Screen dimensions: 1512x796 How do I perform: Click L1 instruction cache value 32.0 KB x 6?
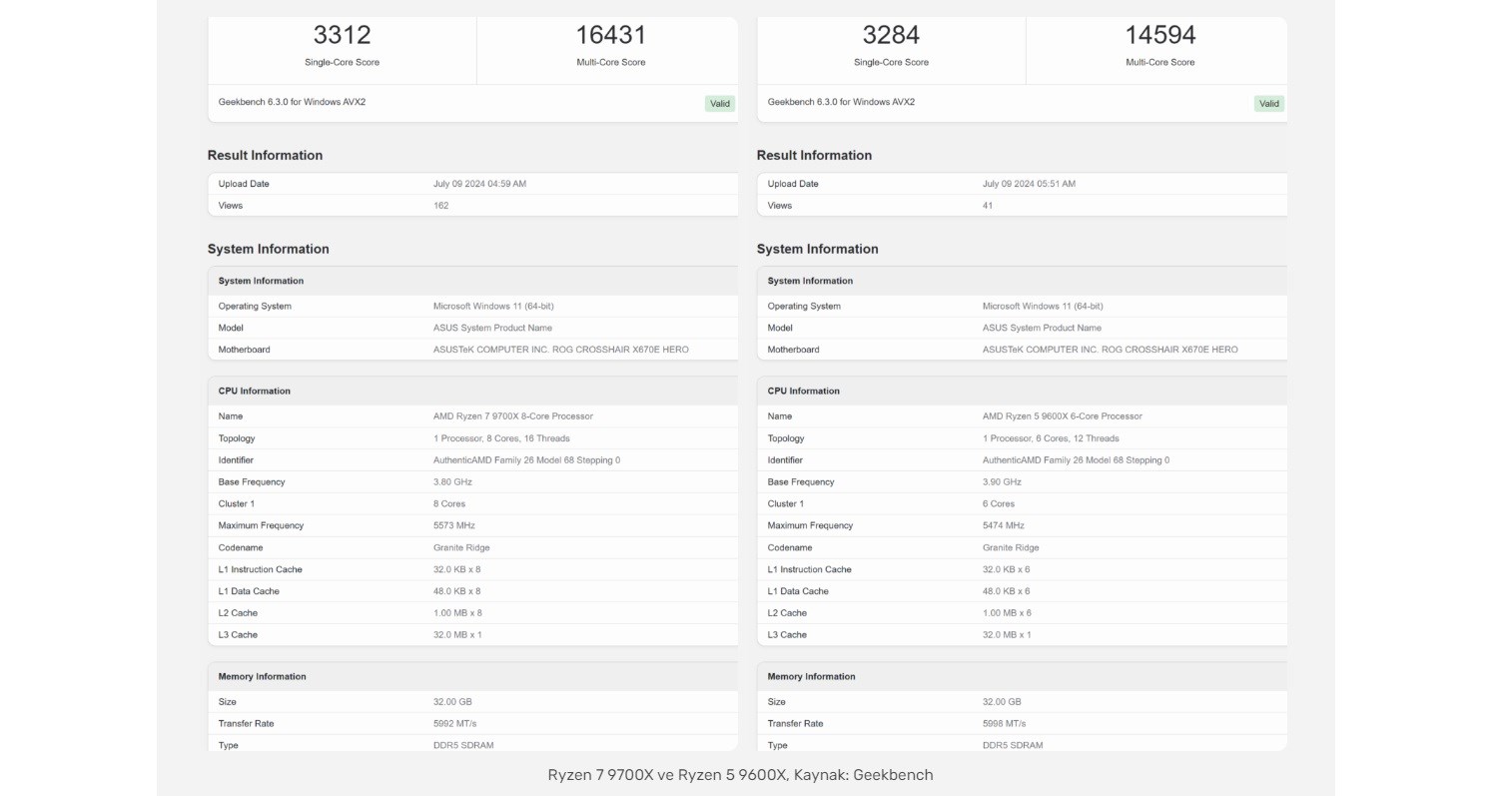[x=1007, y=570]
